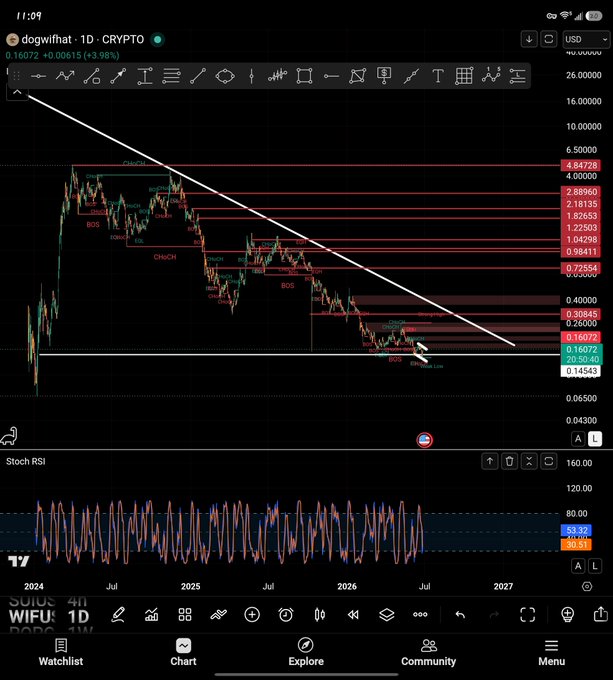Select the arrow drawing tool

(x=118, y=76)
